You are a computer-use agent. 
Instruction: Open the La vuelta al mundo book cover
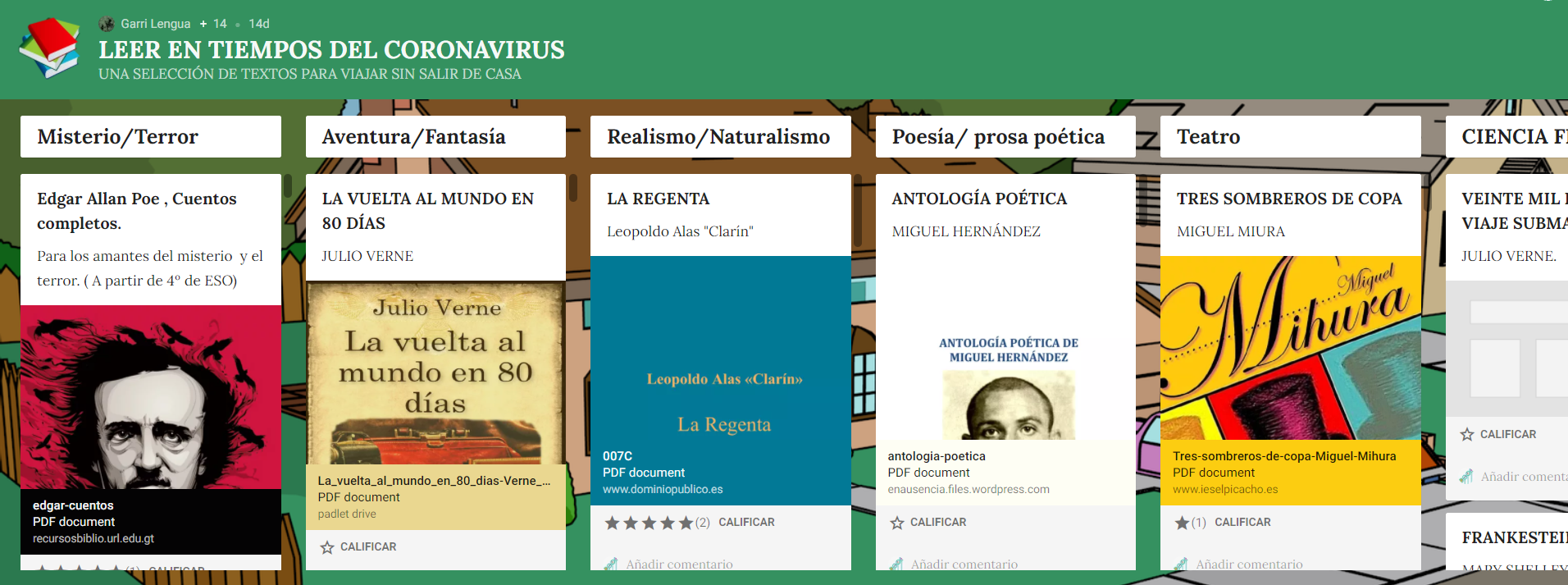(x=435, y=372)
